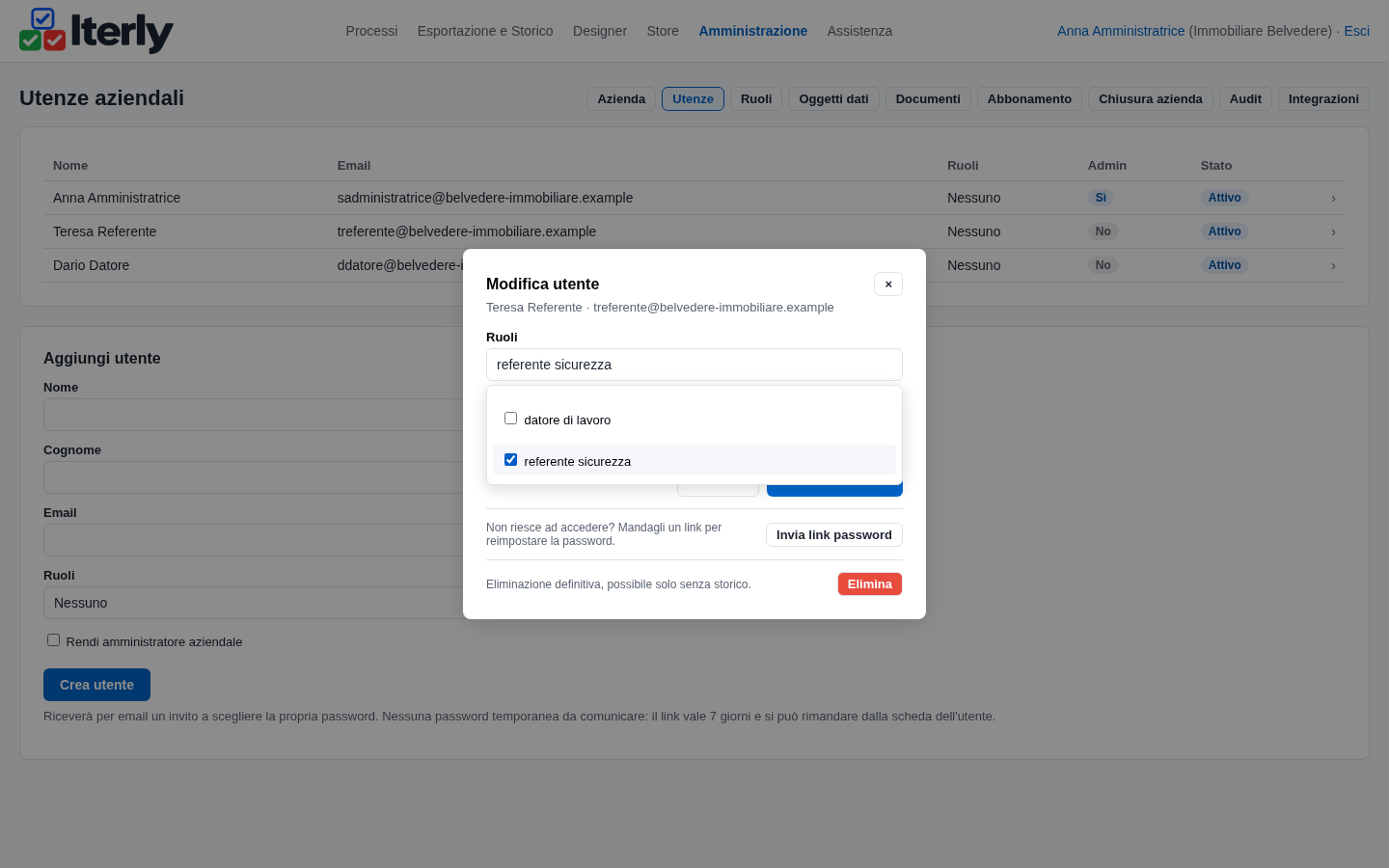This screenshot has width=1389, height=868.
Task: Open the Assistenza menu item
Action: (859, 31)
